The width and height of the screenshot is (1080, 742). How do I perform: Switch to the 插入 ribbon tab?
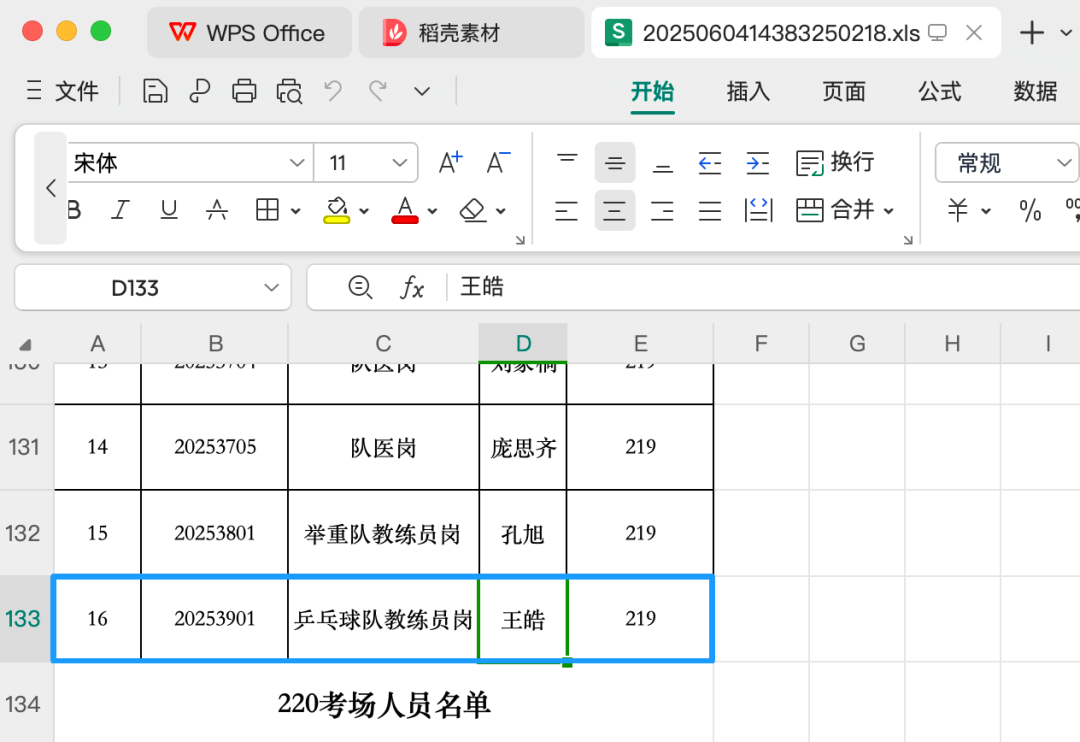748,92
